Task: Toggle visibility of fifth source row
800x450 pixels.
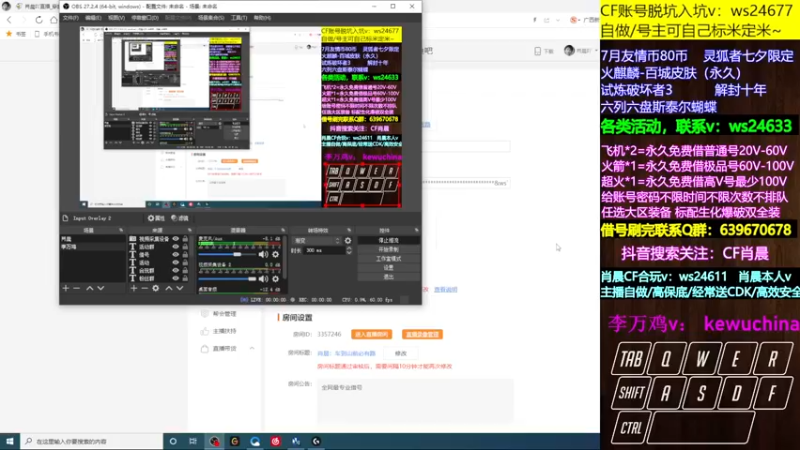Action: pos(176,270)
